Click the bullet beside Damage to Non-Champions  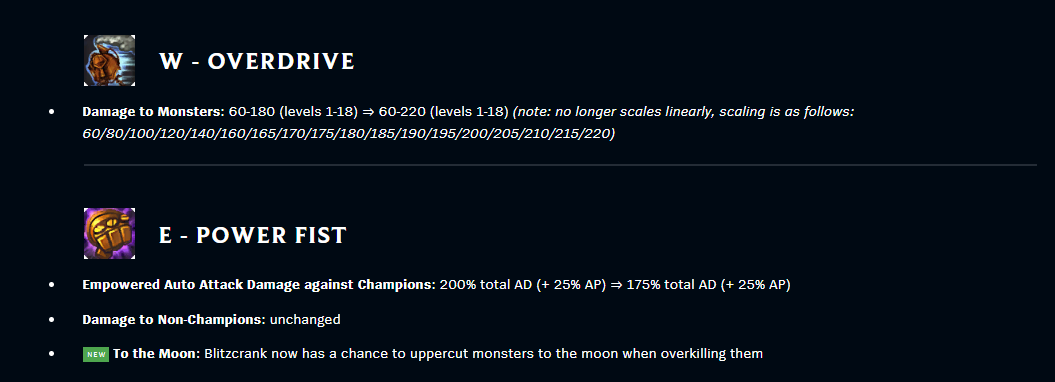click(x=52, y=320)
